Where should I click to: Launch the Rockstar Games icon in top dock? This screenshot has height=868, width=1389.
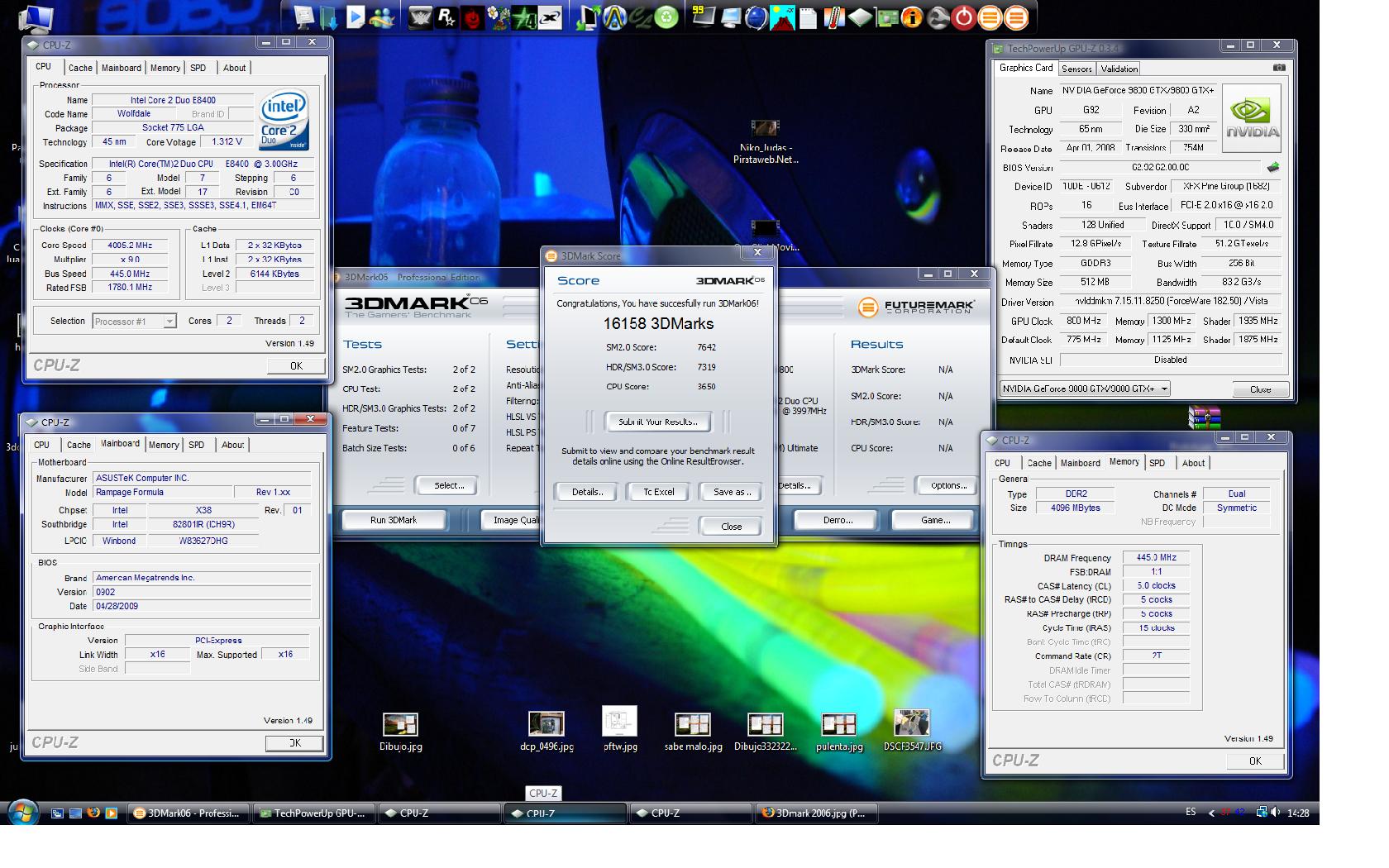446,17
